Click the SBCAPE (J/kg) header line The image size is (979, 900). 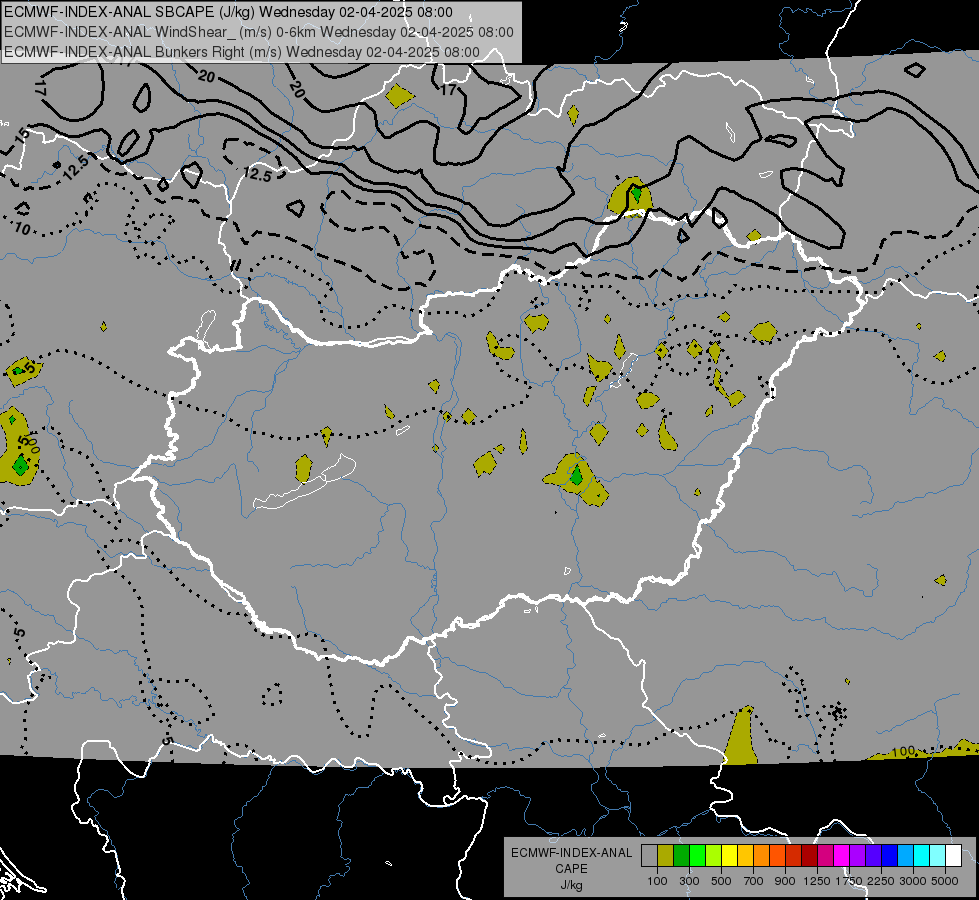229,12
